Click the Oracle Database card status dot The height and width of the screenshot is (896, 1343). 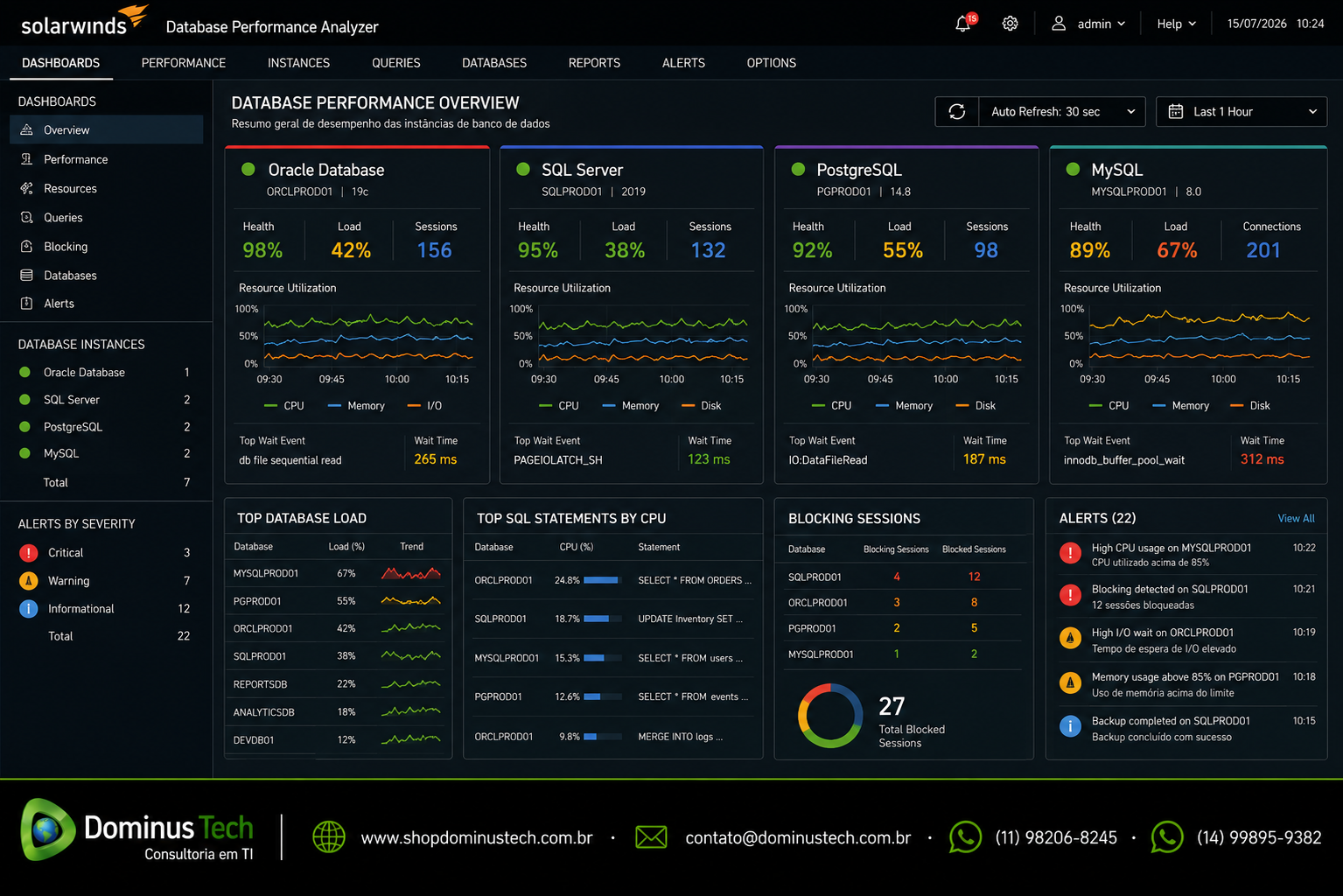(x=248, y=169)
